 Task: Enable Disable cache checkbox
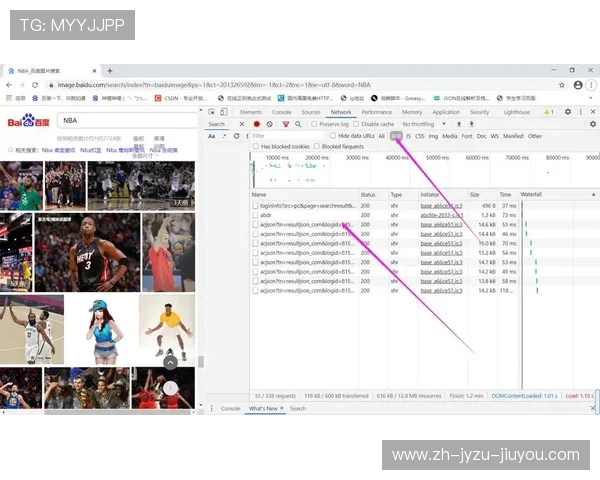click(x=356, y=124)
